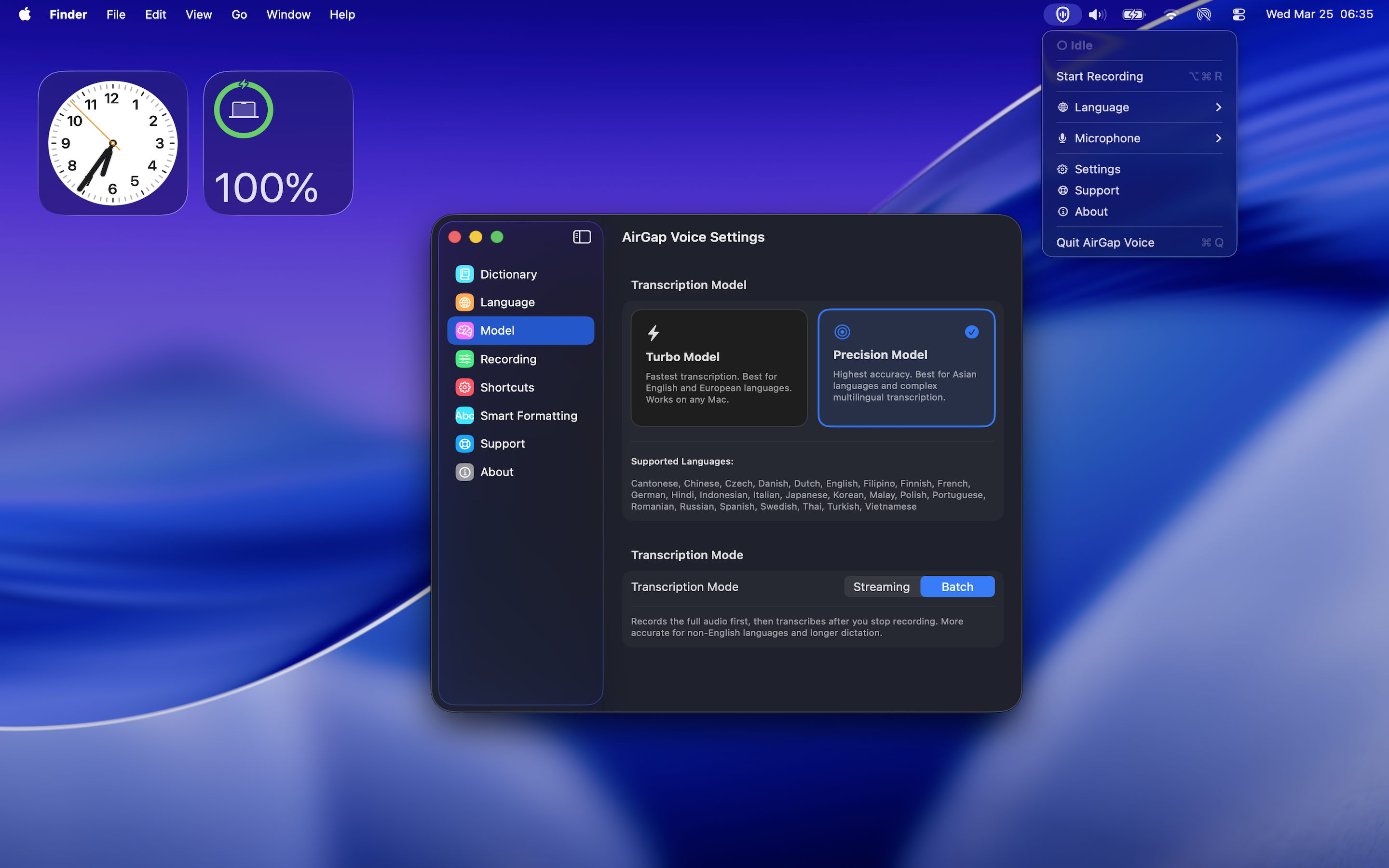Choose Quit AirGap Voice
1389x868 pixels.
click(x=1139, y=243)
